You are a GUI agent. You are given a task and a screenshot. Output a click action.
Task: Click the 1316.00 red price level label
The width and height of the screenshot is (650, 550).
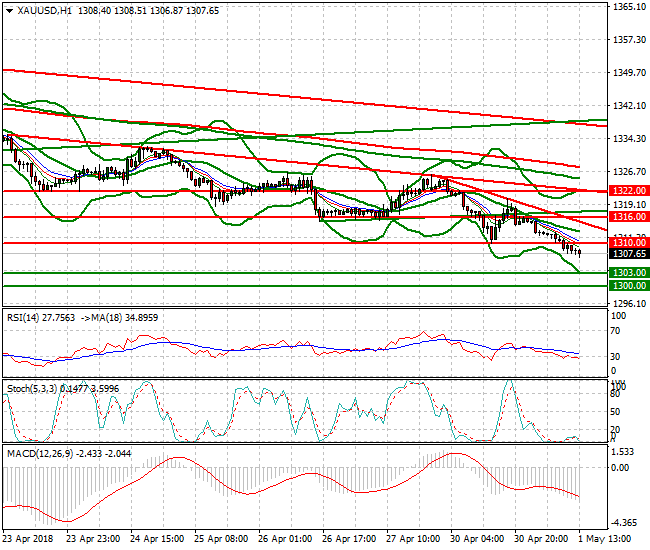(x=629, y=216)
